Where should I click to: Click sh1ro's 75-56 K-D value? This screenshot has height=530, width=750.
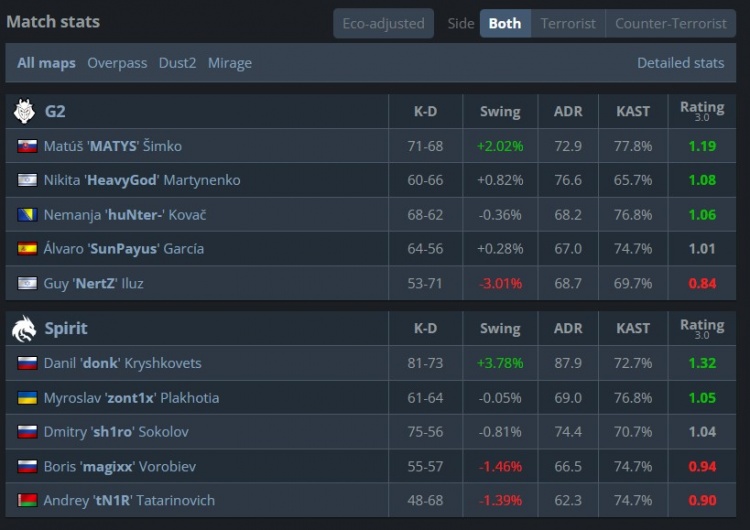point(425,432)
